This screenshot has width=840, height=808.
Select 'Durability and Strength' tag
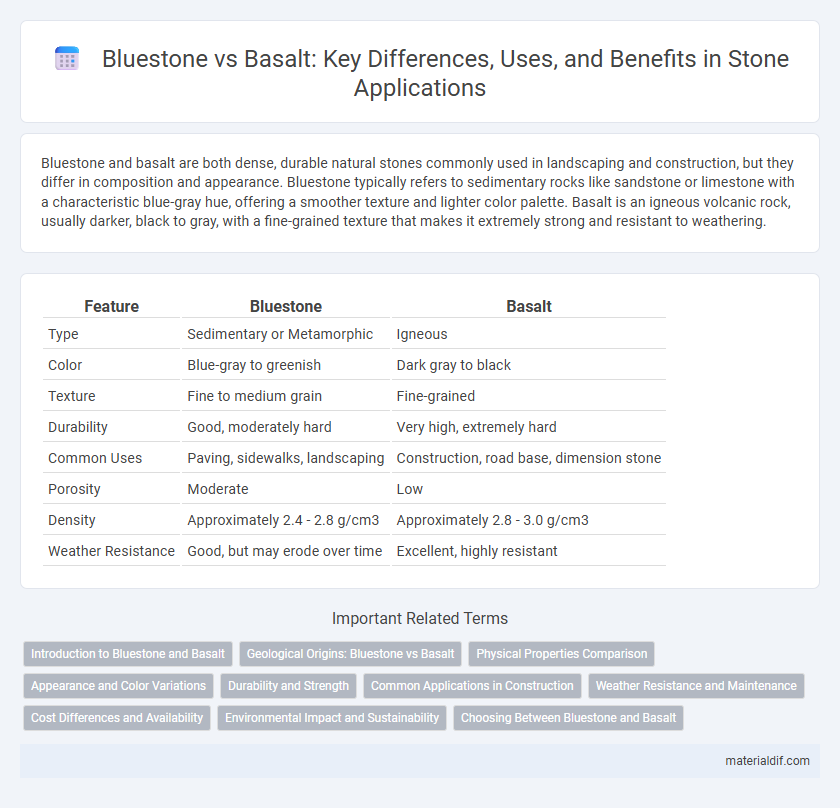[x=288, y=686]
